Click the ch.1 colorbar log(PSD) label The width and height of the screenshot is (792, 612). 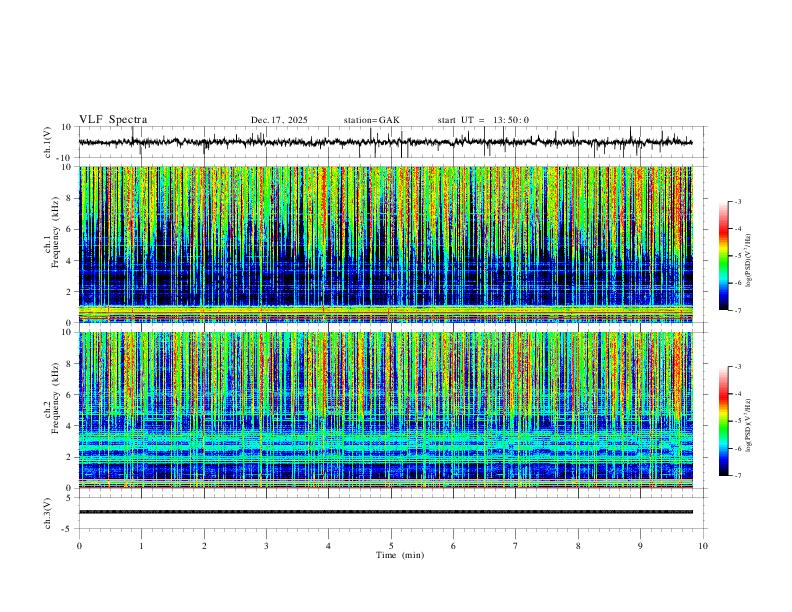click(749, 260)
